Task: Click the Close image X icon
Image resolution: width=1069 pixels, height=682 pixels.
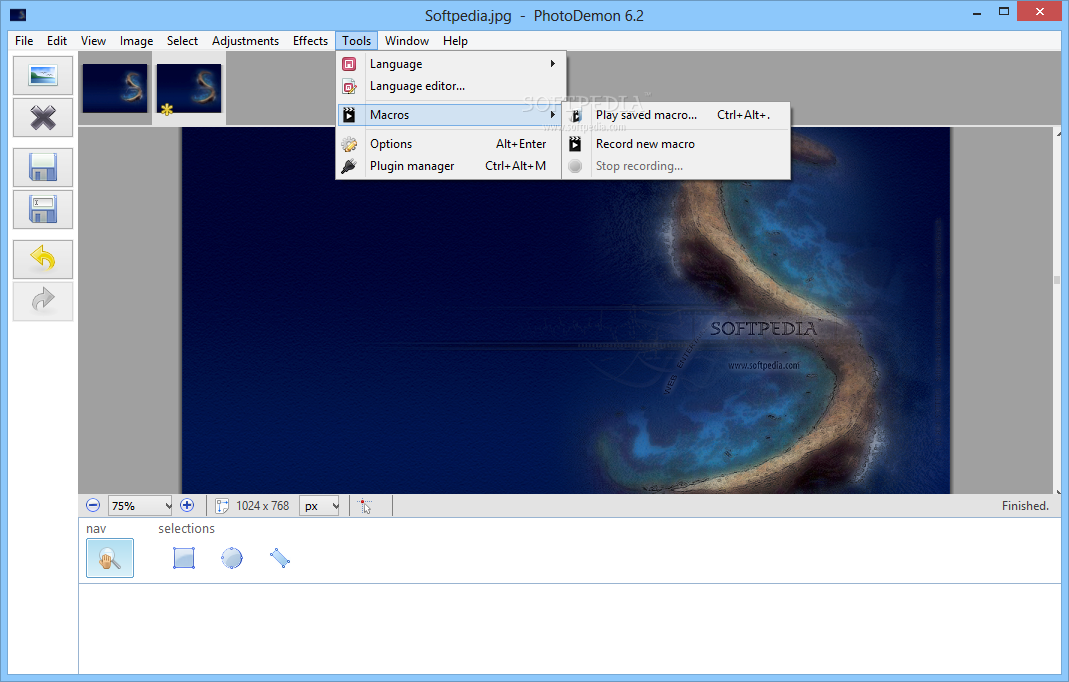Action: [43, 118]
